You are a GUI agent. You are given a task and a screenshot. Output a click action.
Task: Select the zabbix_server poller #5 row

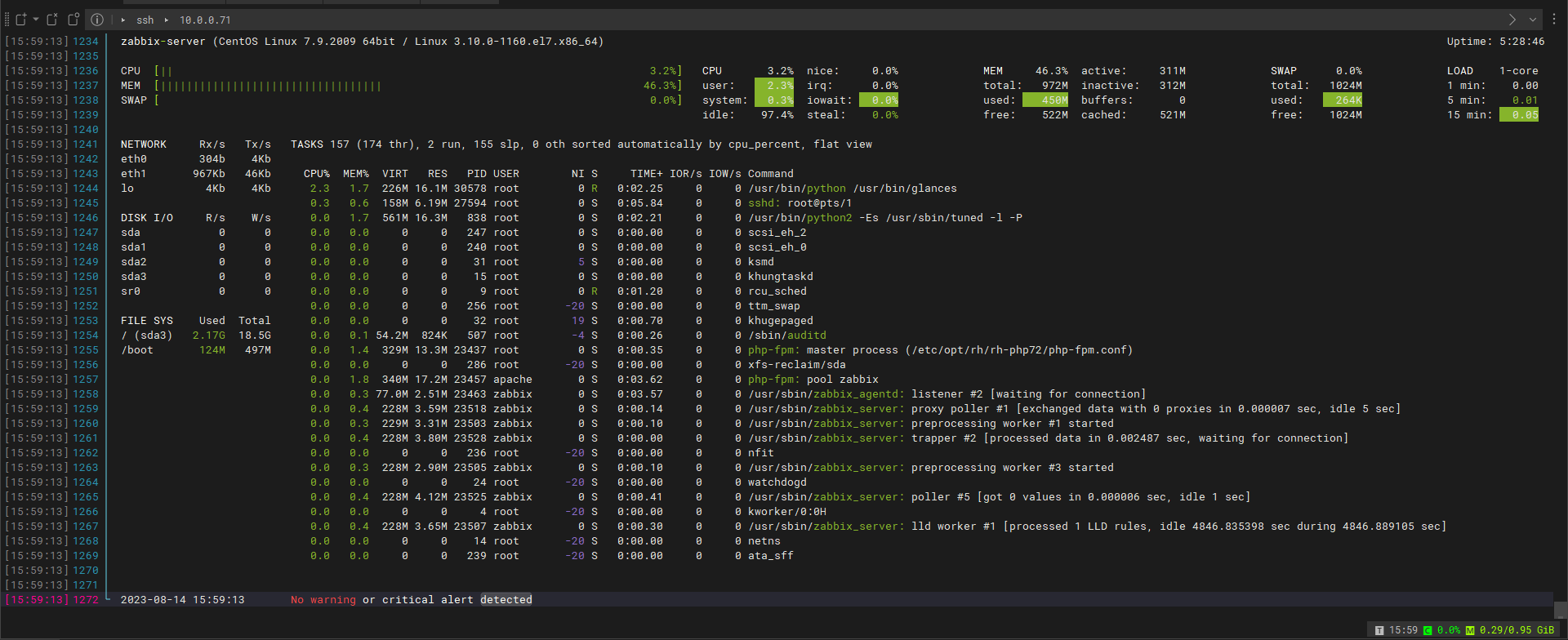click(781, 497)
